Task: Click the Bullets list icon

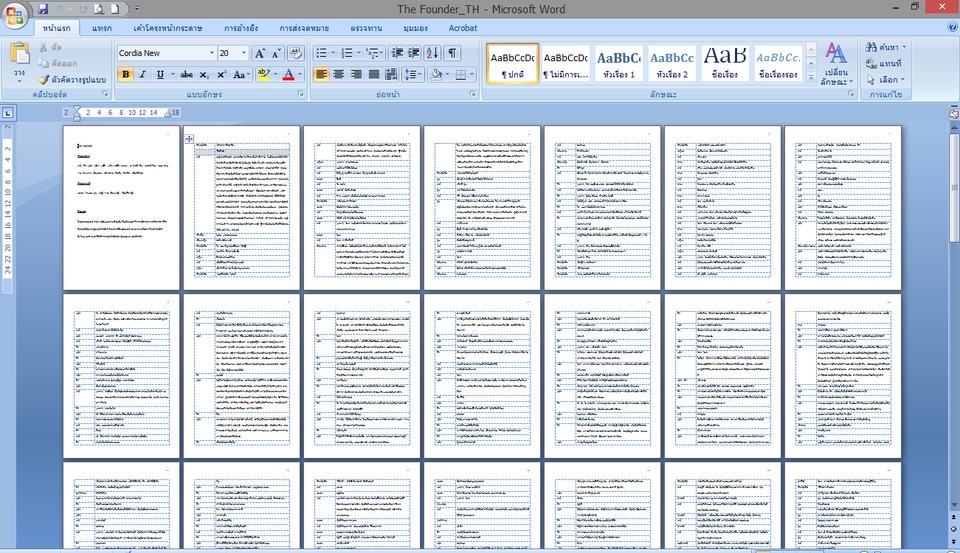Action: pyautogui.click(x=321, y=53)
